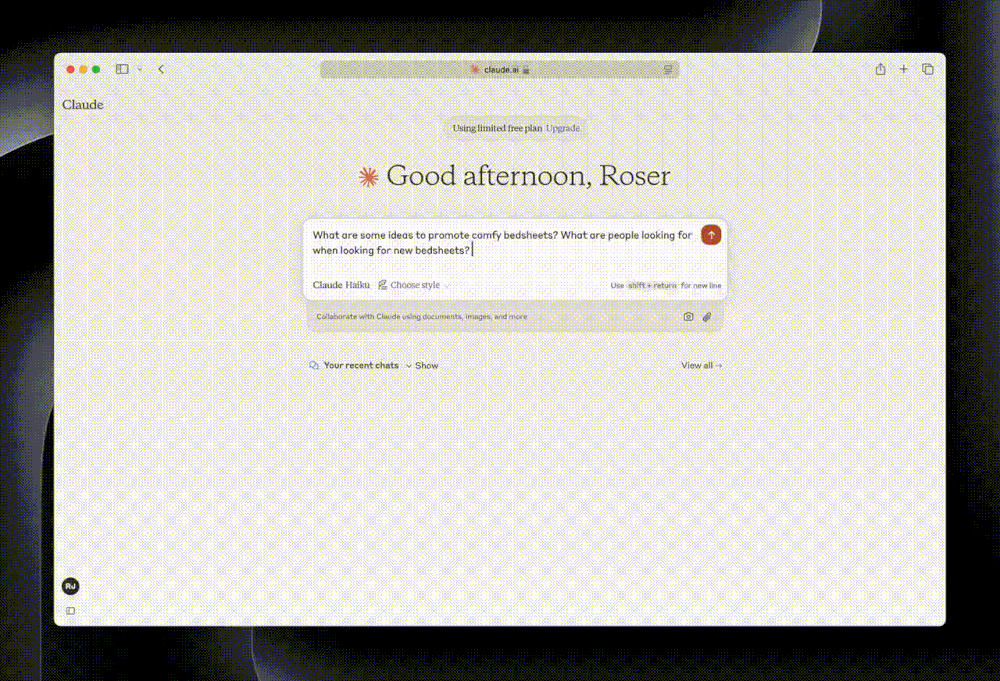The image size is (1000, 681).
Task: Open the Claude Haiku model selector
Action: (x=341, y=285)
